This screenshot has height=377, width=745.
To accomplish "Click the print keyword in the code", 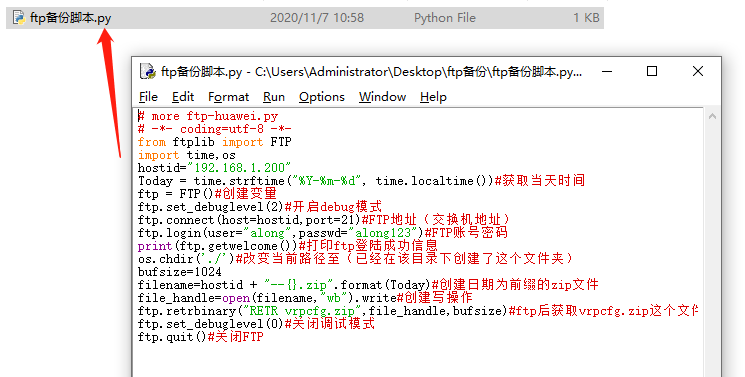I will 155,246.
